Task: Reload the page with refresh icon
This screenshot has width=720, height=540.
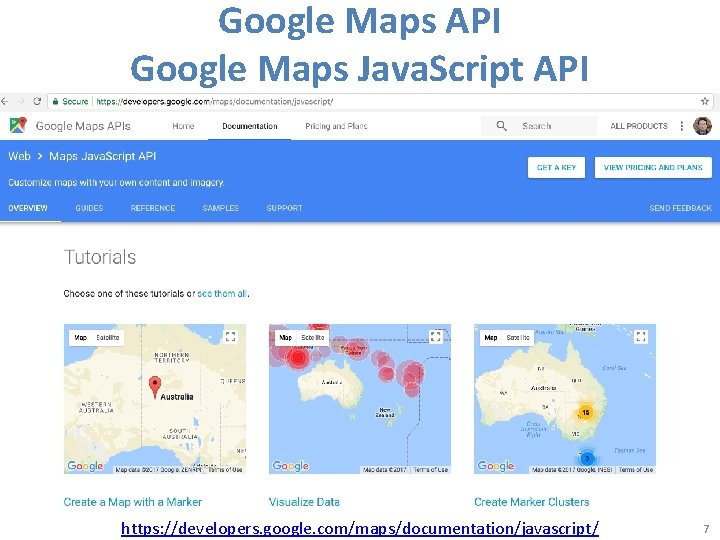Action: [x=37, y=101]
